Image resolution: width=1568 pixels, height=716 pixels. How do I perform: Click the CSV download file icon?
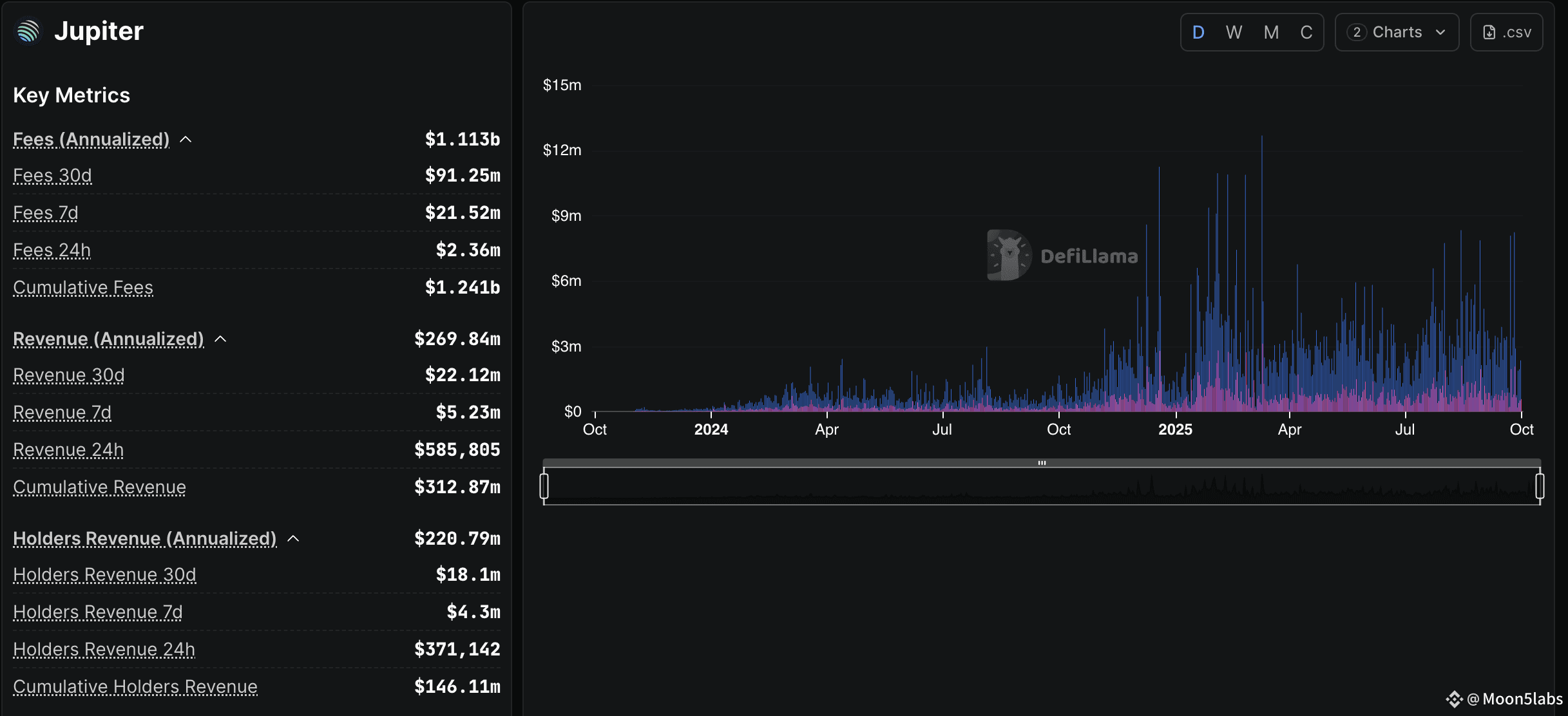click(x=1489, y=32)
